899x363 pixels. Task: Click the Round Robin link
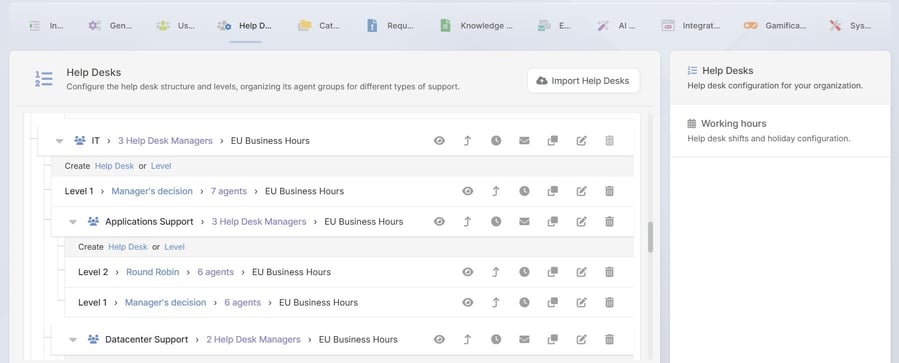click(x=153, y=272)
